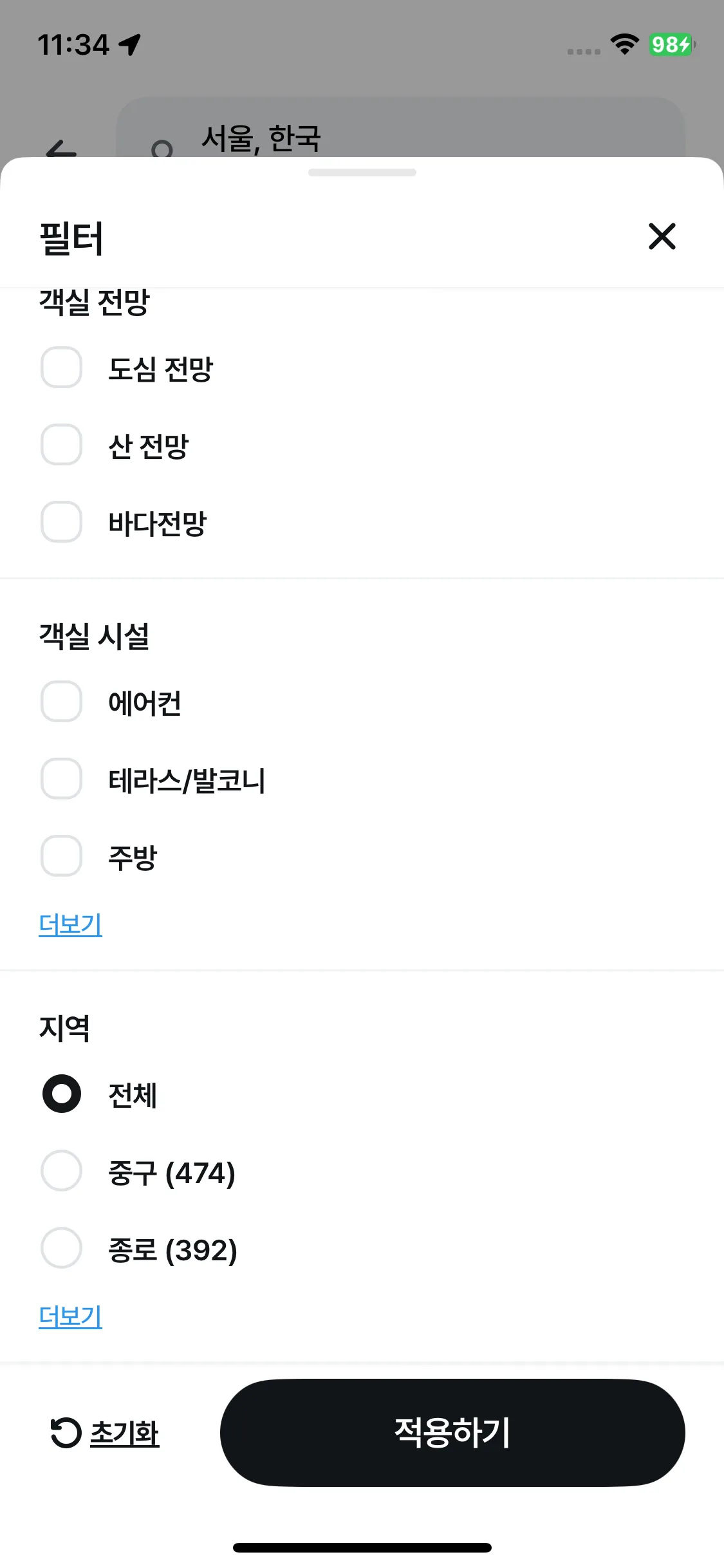The width and height of the screenshot is (724, 1568).
Task: Tap the 초기화 reset arrow icon
Action: (66, 1433)
